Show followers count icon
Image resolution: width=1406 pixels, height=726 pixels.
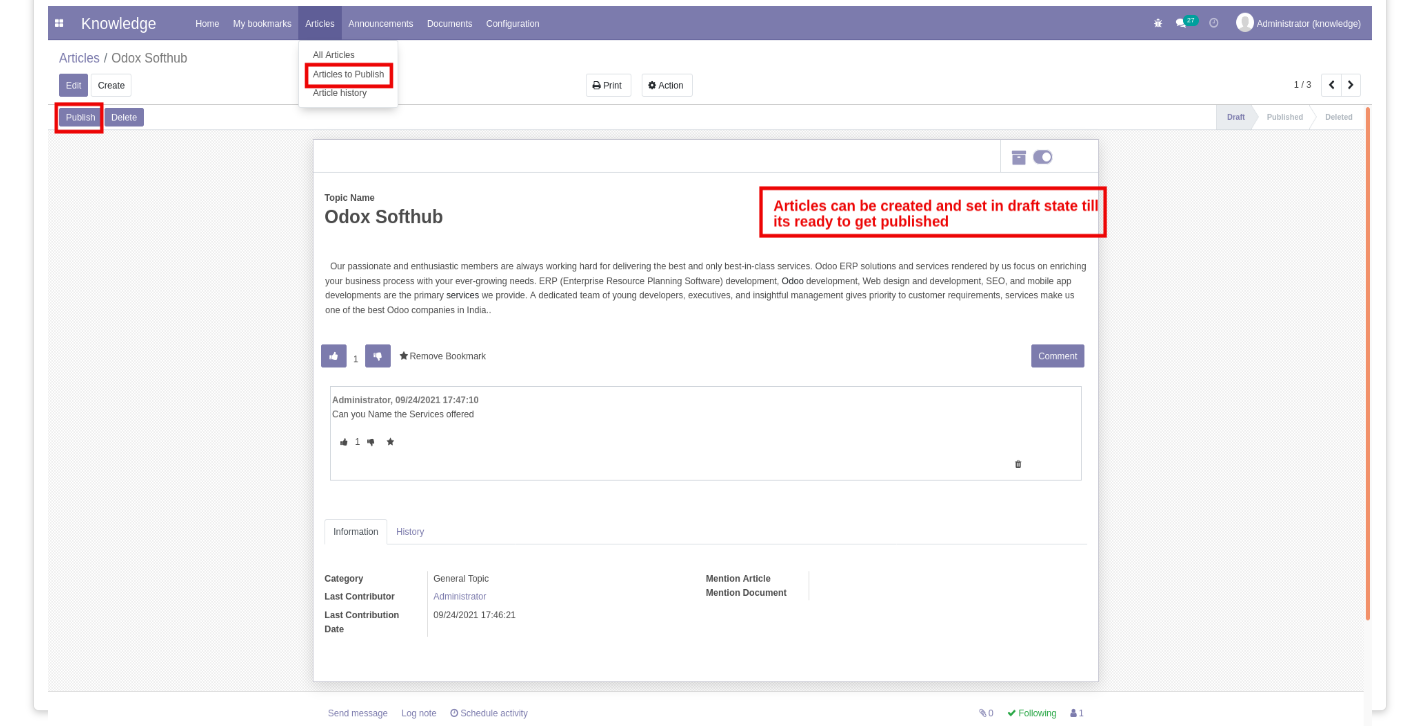coord(1077,713)
